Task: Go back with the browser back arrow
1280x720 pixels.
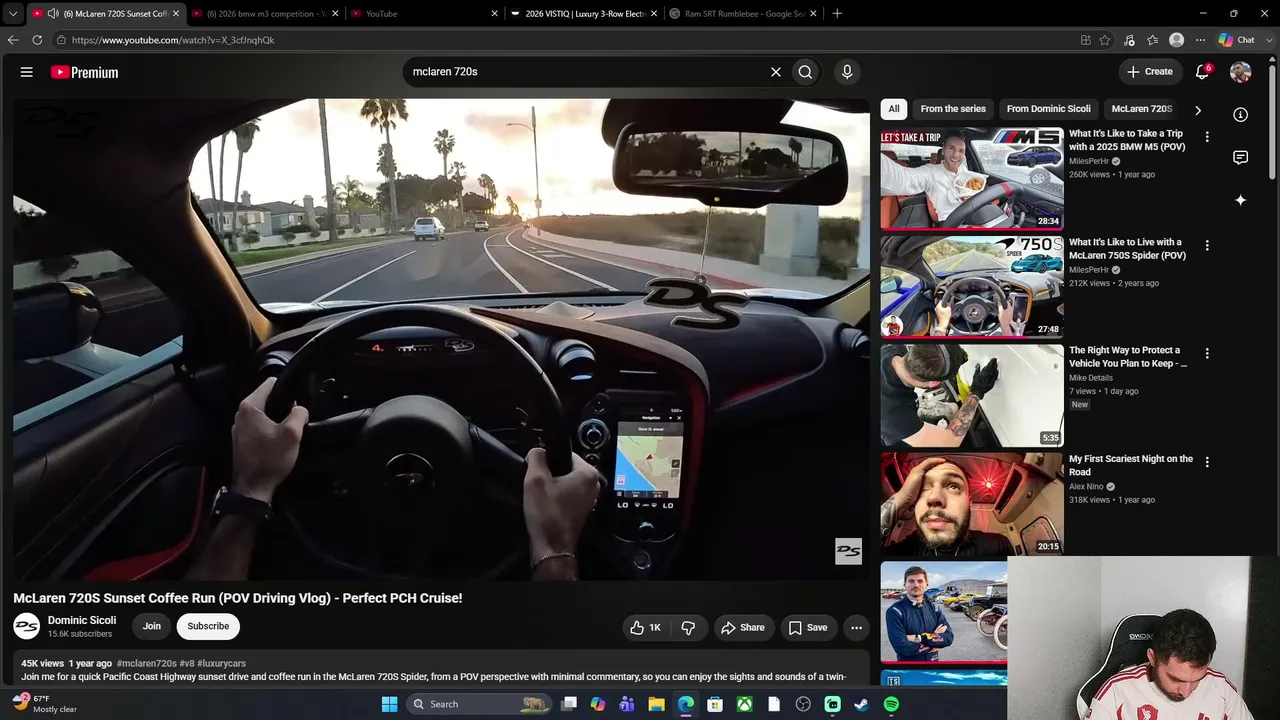Action: [x=13, y=40]
